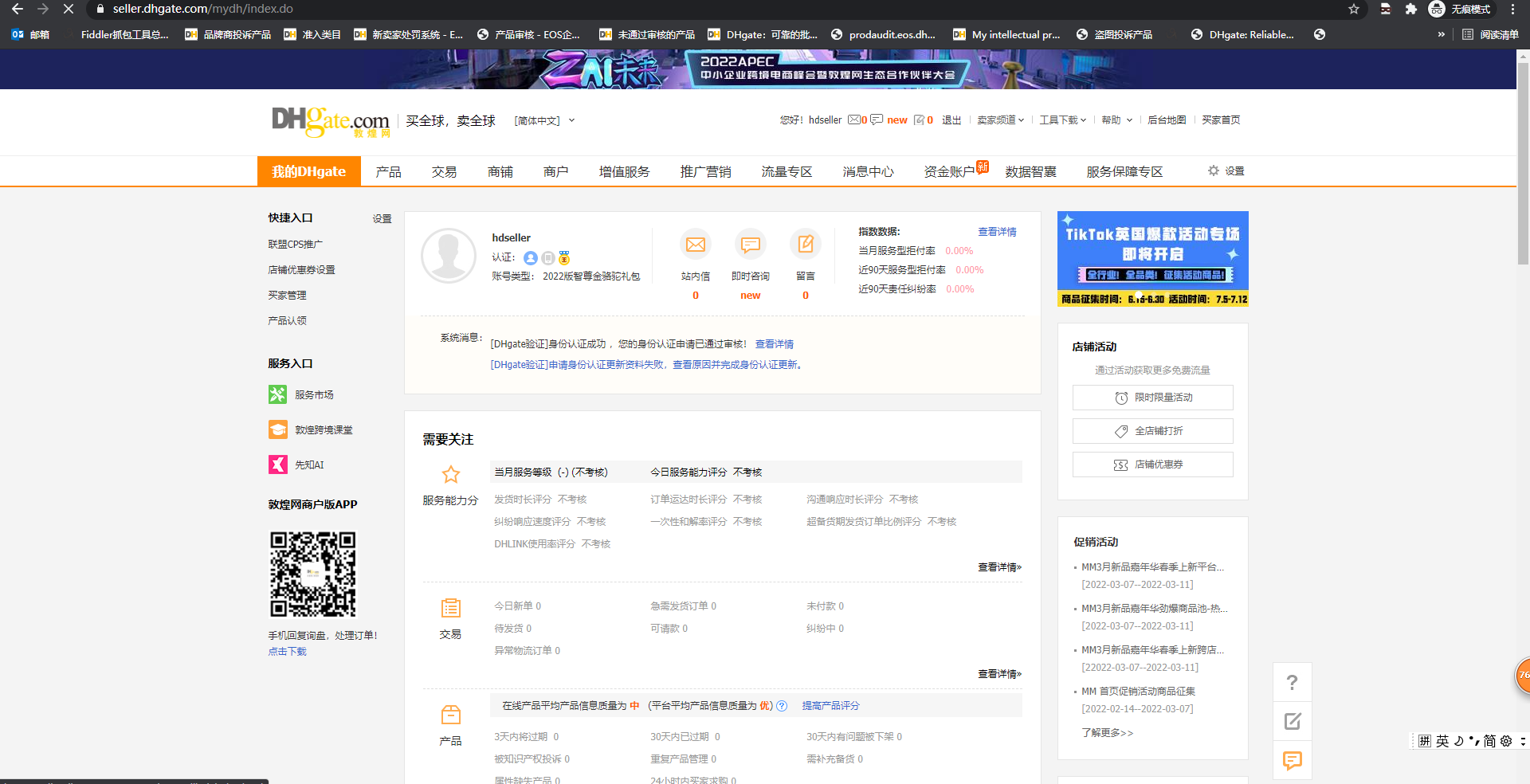
Task: Open 敦煌跨境课堂 orange classroom icon
Action: coord(277,429)
